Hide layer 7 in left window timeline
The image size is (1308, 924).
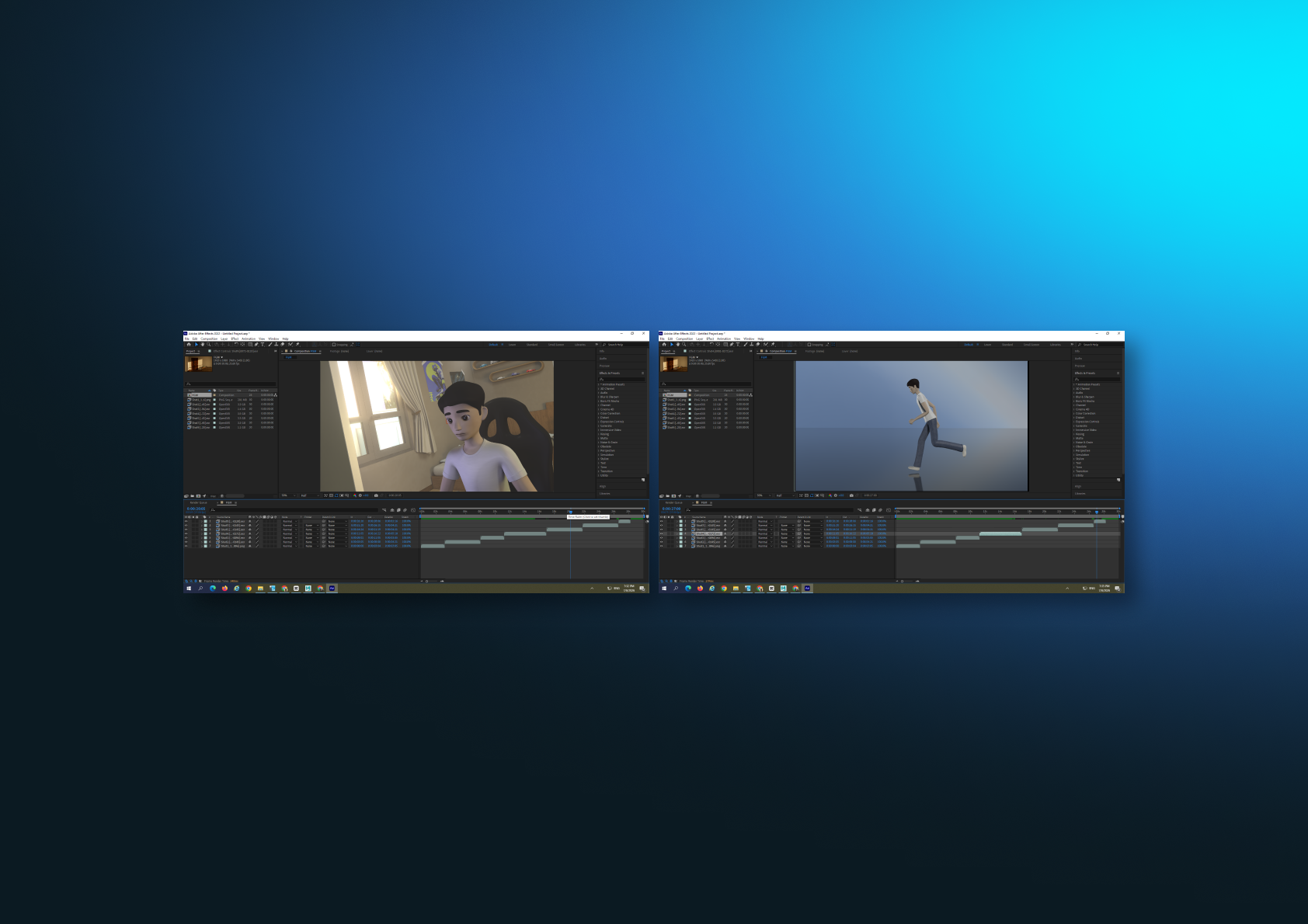tap(186, 546)
